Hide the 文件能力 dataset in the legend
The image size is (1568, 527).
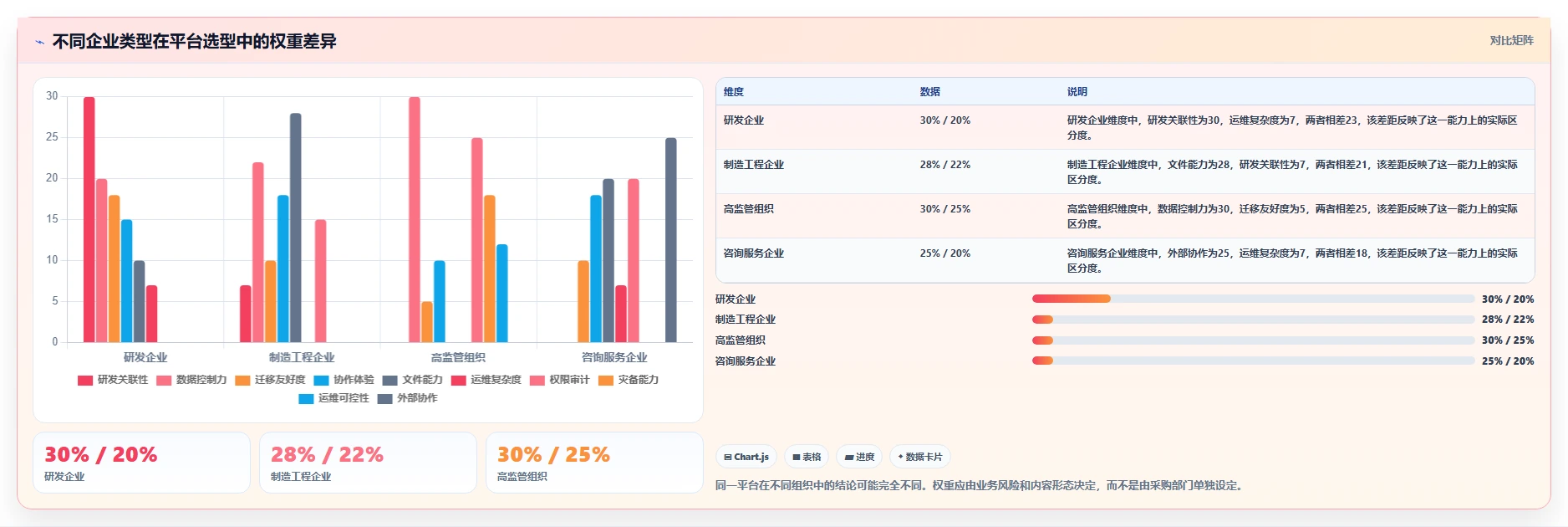tap(412, 380)
